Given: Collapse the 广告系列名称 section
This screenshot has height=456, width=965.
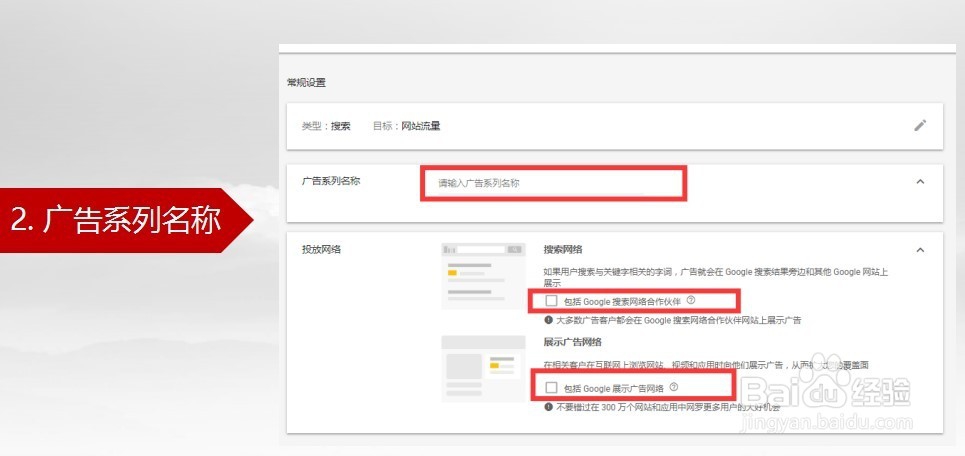Looking at the screenshot, I should click(920, 182).
